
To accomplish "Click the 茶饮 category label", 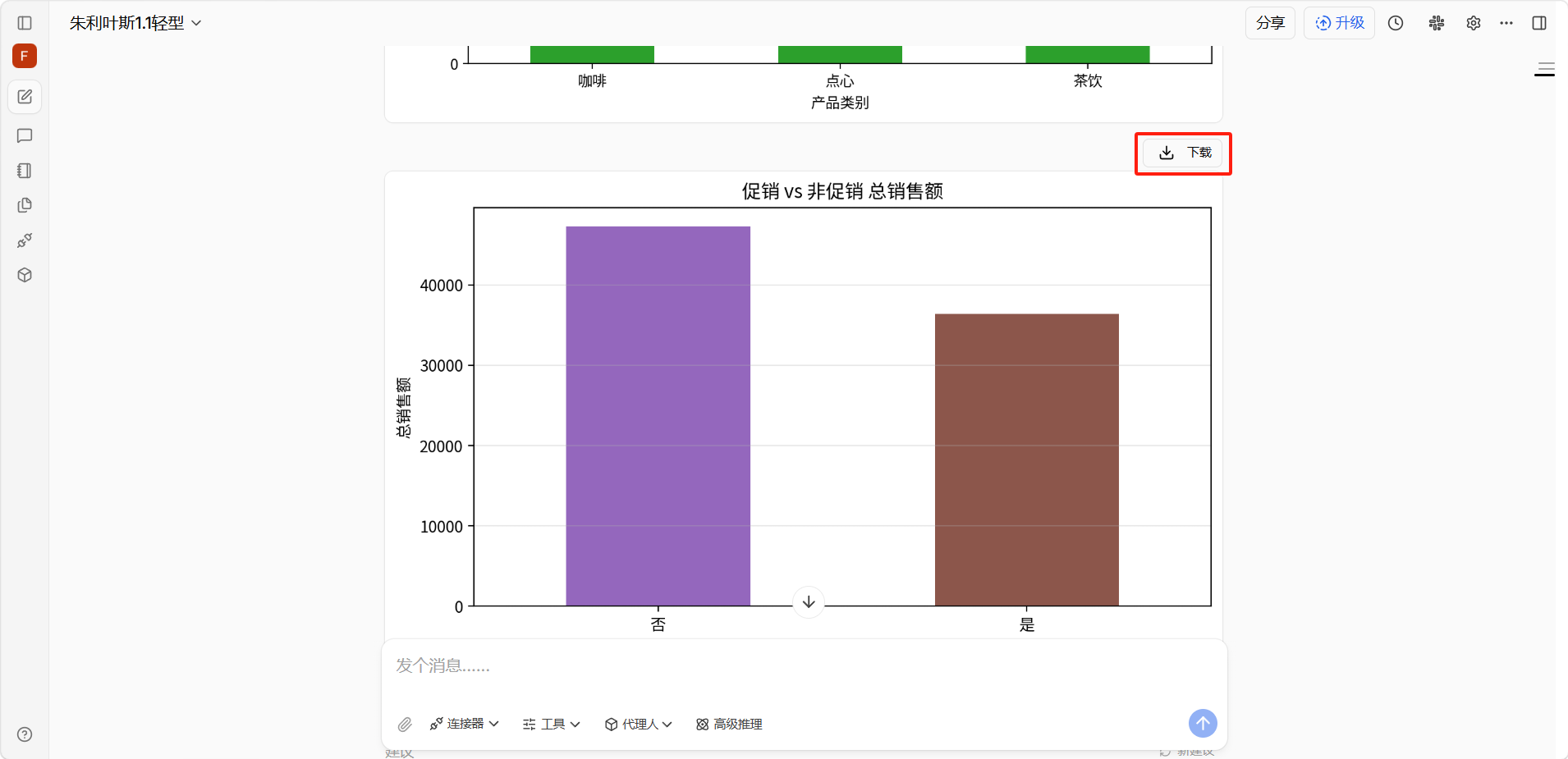I will [x=1088, y=80].
